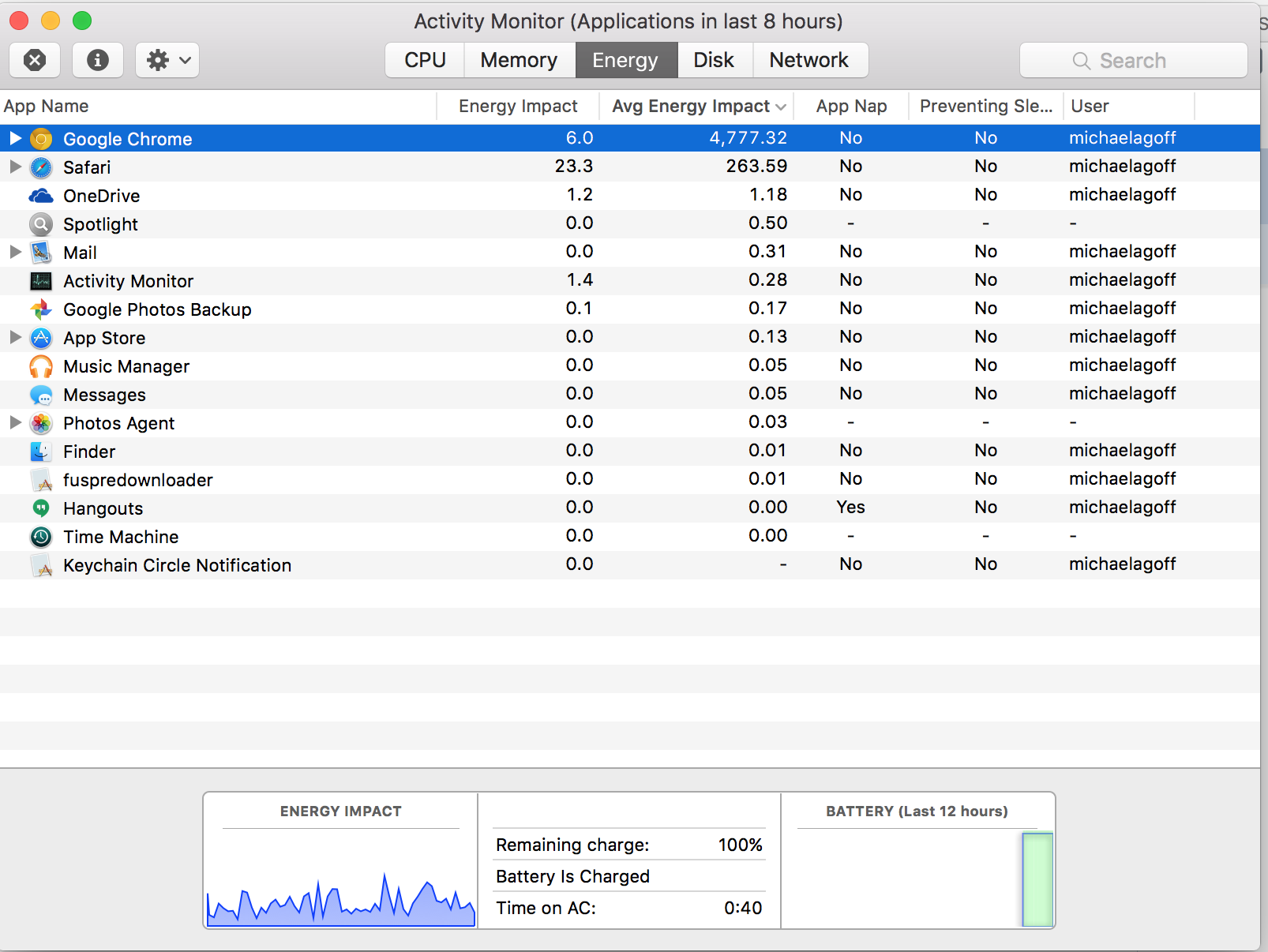
Task: Click the Safari compass icon
Action: point(41,167)
